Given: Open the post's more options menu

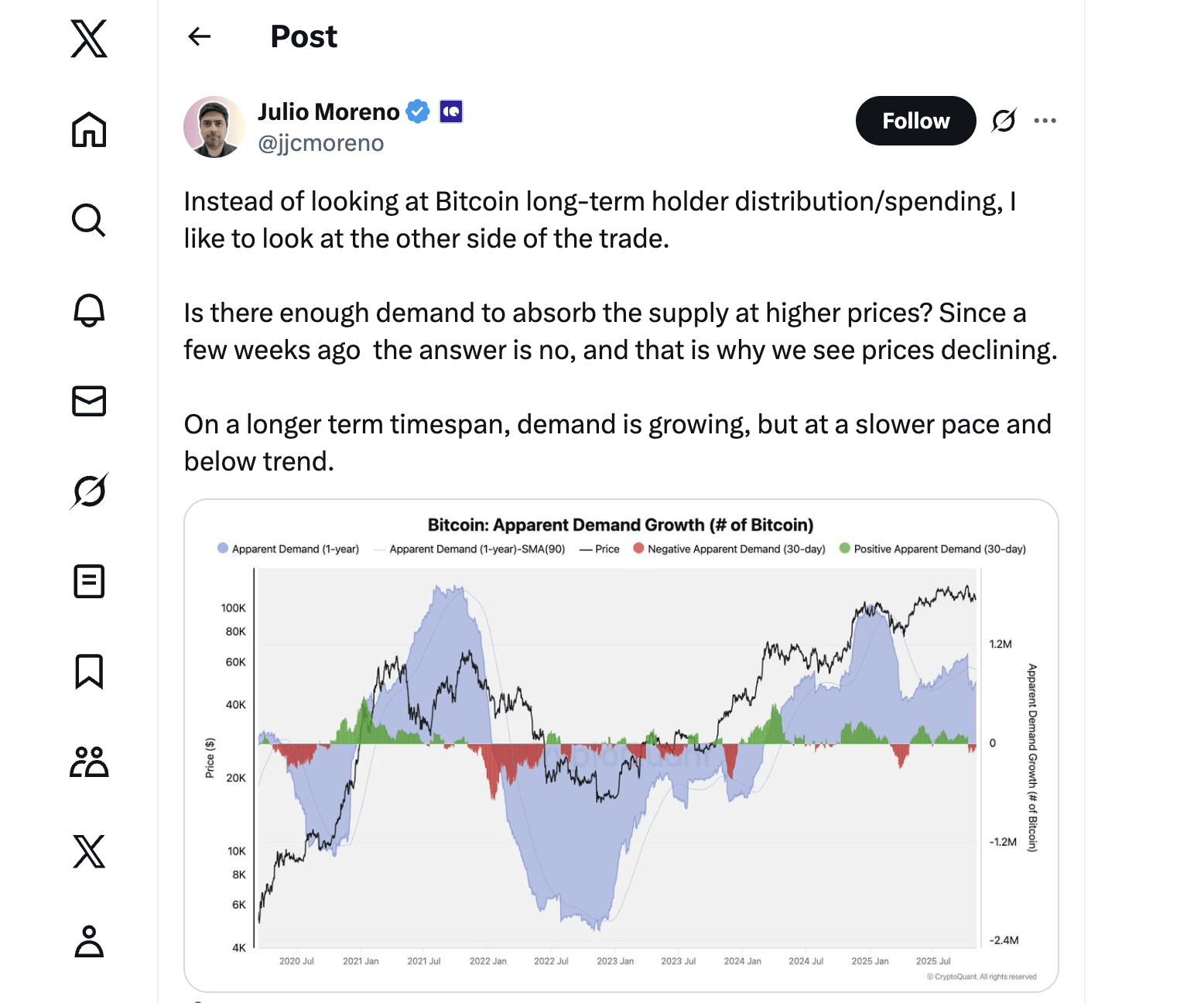Looking at the screenshot, I should click(x=1045, y=121).
